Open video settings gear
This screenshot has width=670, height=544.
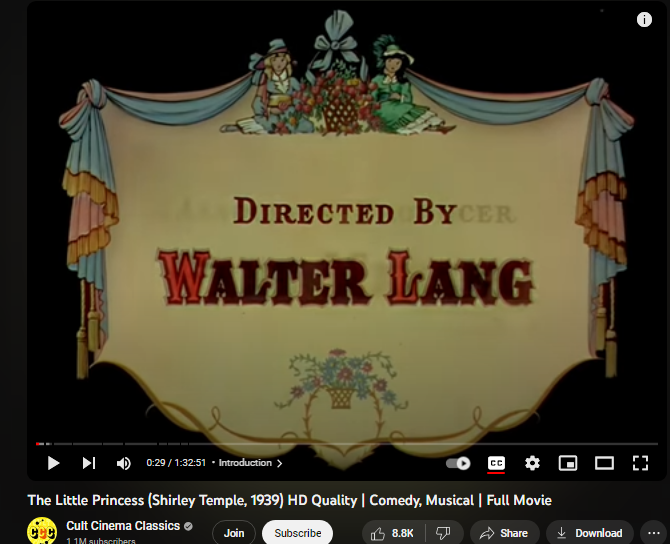[532, 463]
